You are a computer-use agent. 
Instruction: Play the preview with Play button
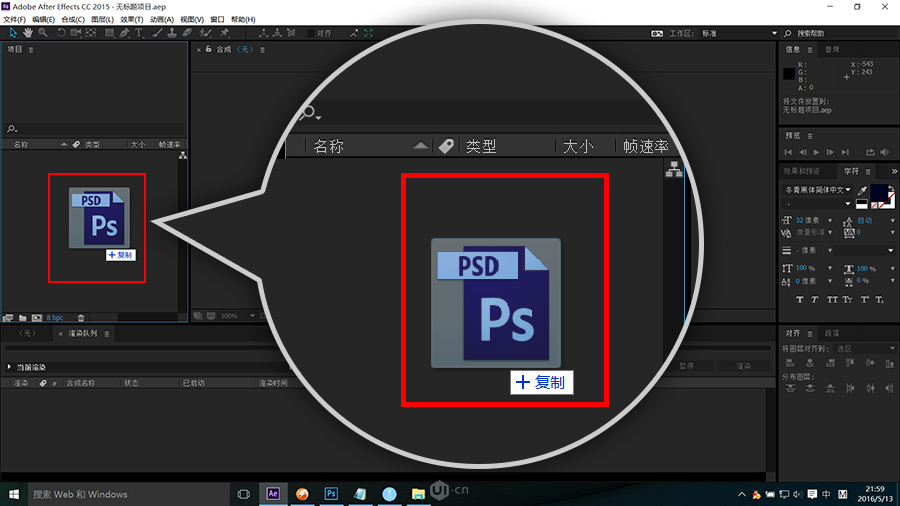tap(816, 152)
